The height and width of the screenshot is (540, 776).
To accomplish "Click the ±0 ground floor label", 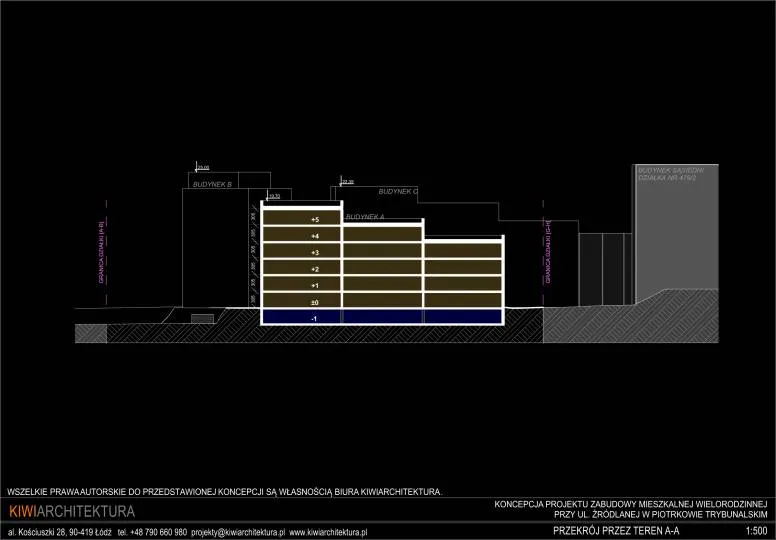I will [315, 301].
